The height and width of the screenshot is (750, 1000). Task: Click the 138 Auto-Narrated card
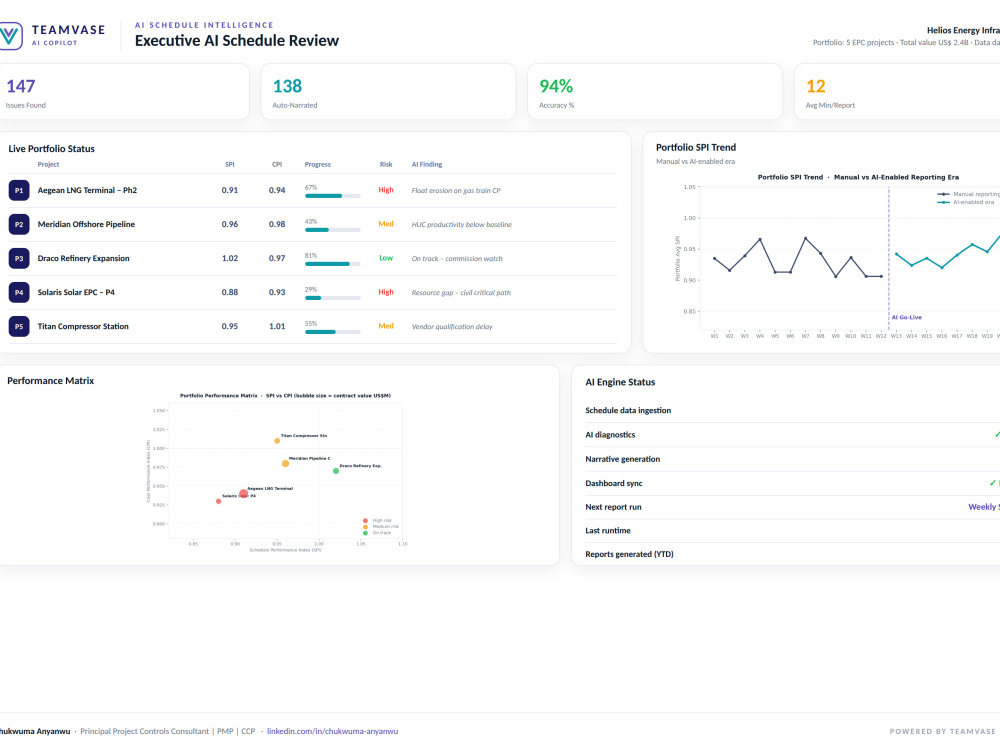coord(388,92)
